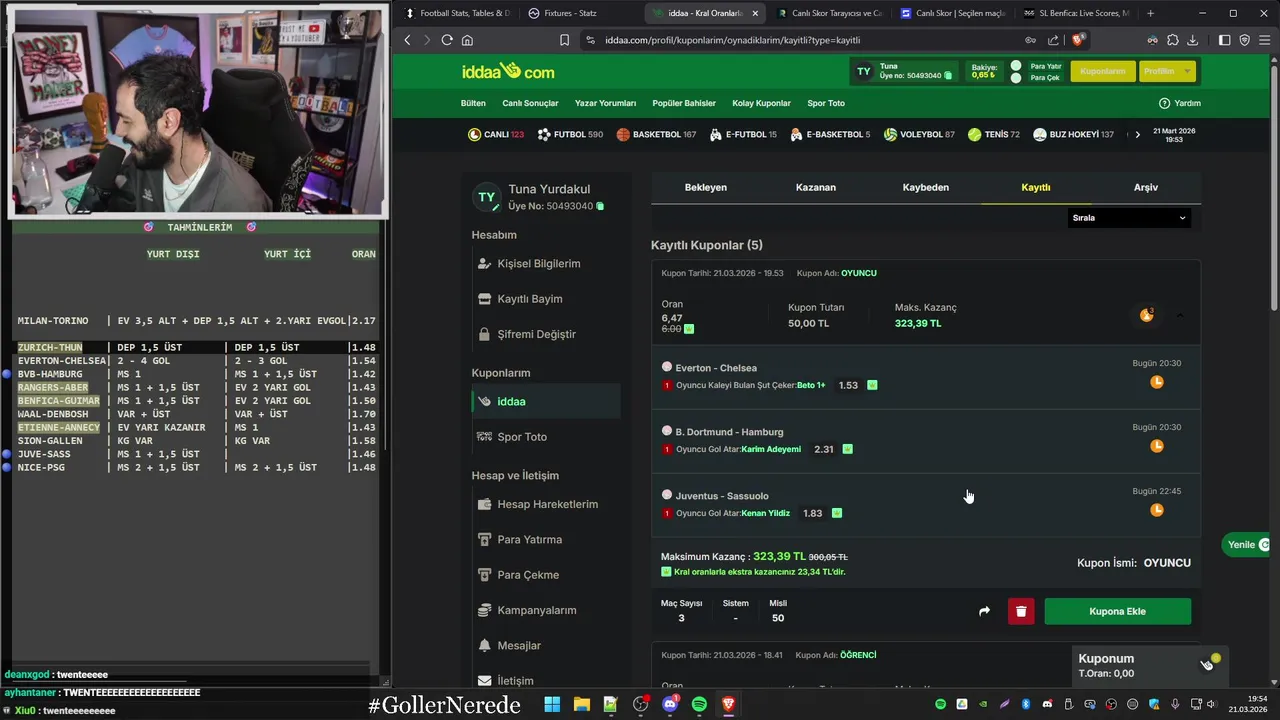
Task: Collapse the OYUNCU coupon with chevron
Action: (1180, 315)
